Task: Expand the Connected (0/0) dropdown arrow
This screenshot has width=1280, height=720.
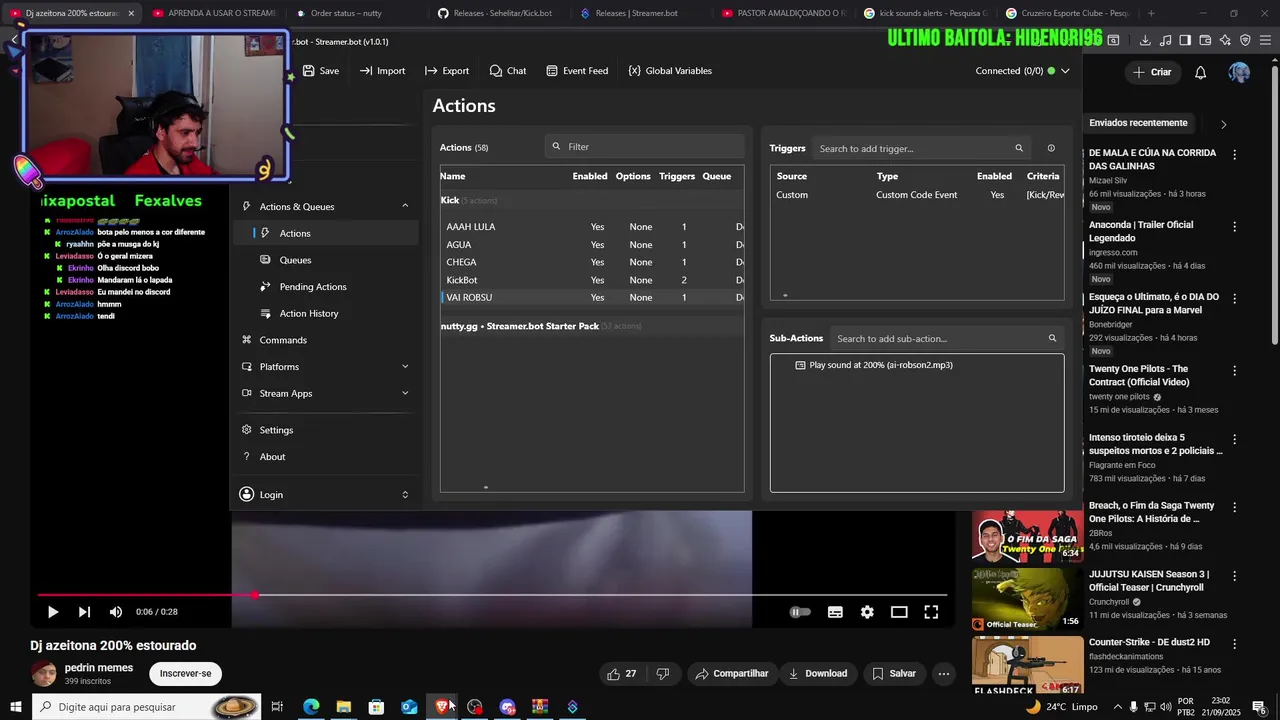Action: click(x=1065, y=71)
